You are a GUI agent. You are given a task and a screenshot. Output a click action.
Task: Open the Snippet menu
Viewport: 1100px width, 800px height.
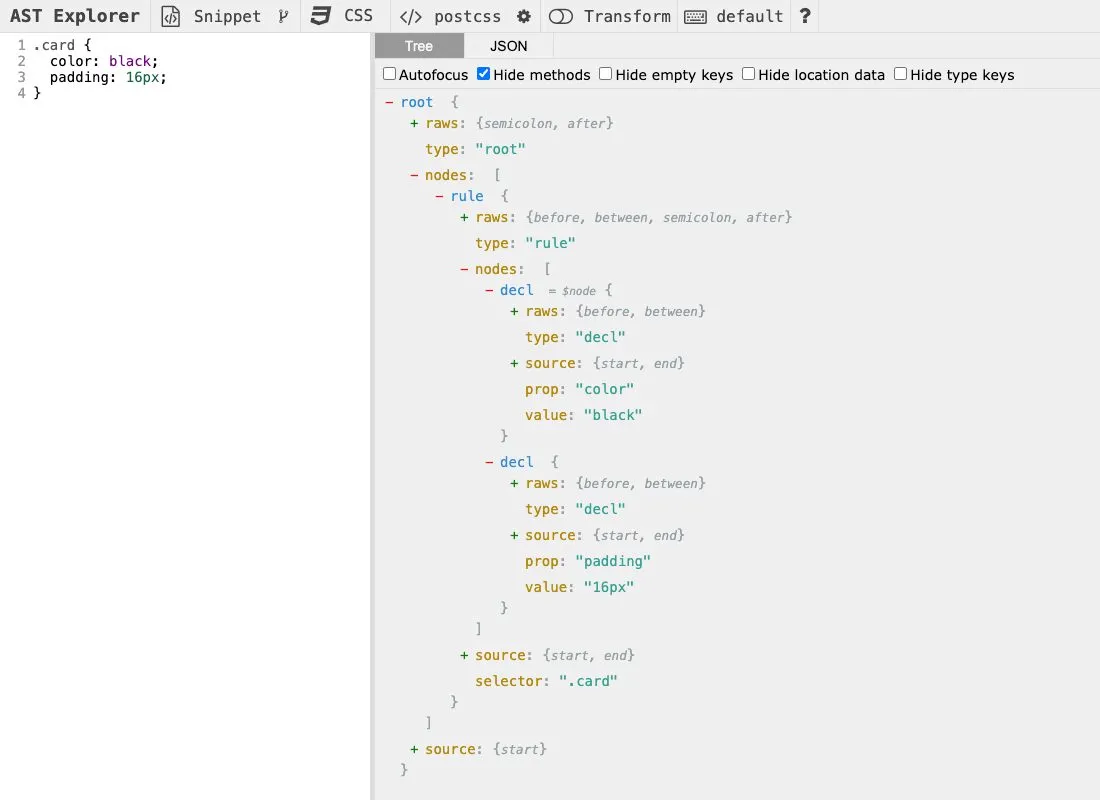click(x=210, y=16)
